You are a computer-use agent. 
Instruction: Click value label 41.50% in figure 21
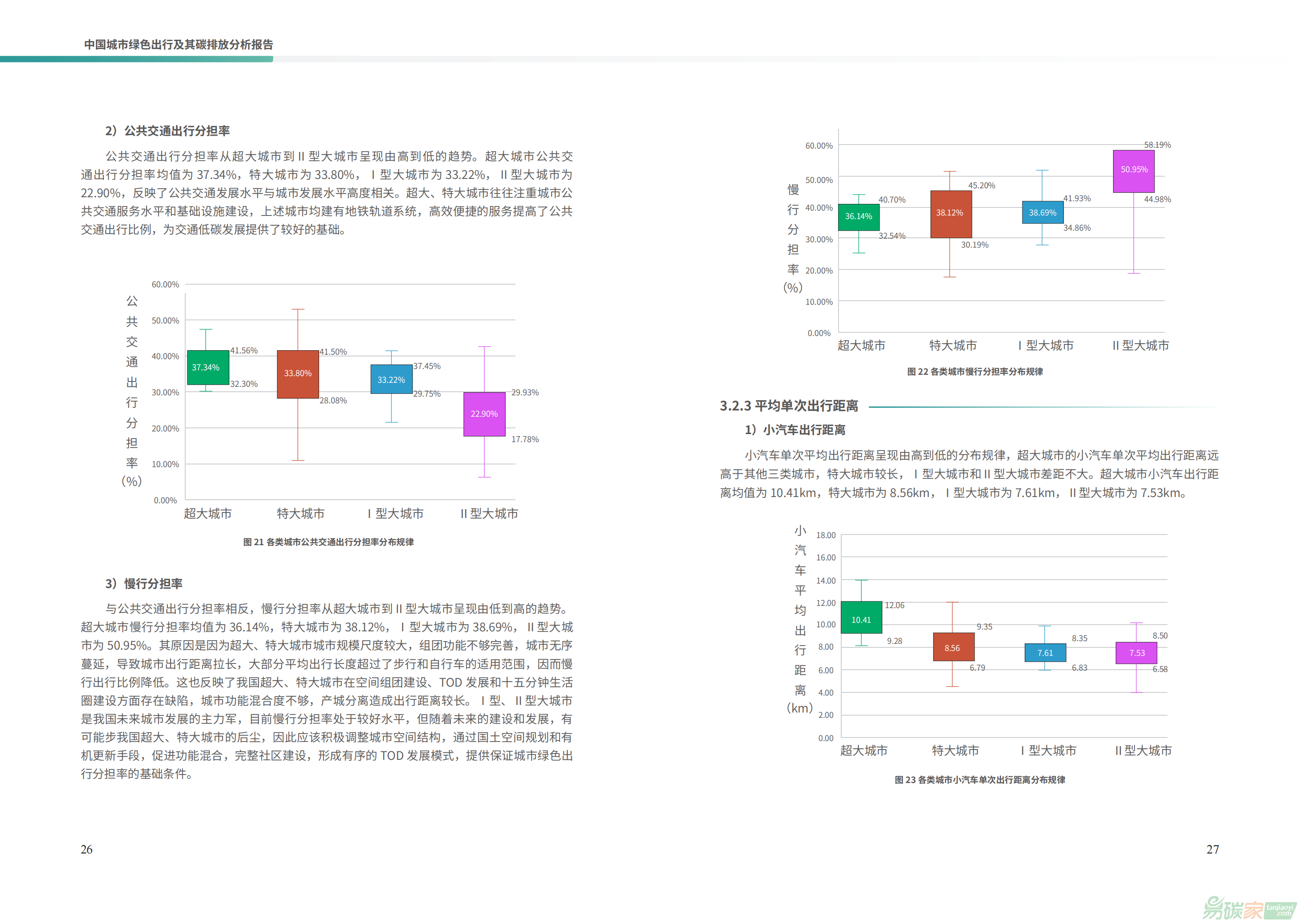coord(333,352)
